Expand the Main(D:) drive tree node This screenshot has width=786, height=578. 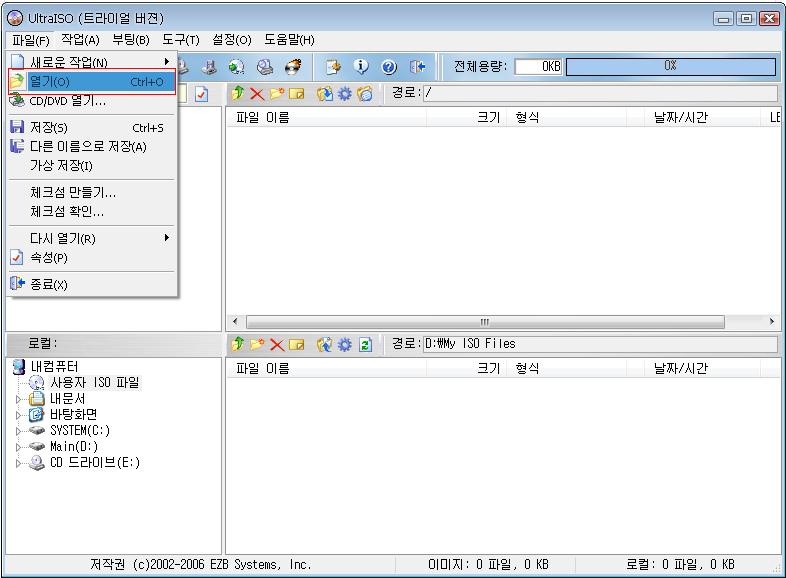click(x=18, y=447)
